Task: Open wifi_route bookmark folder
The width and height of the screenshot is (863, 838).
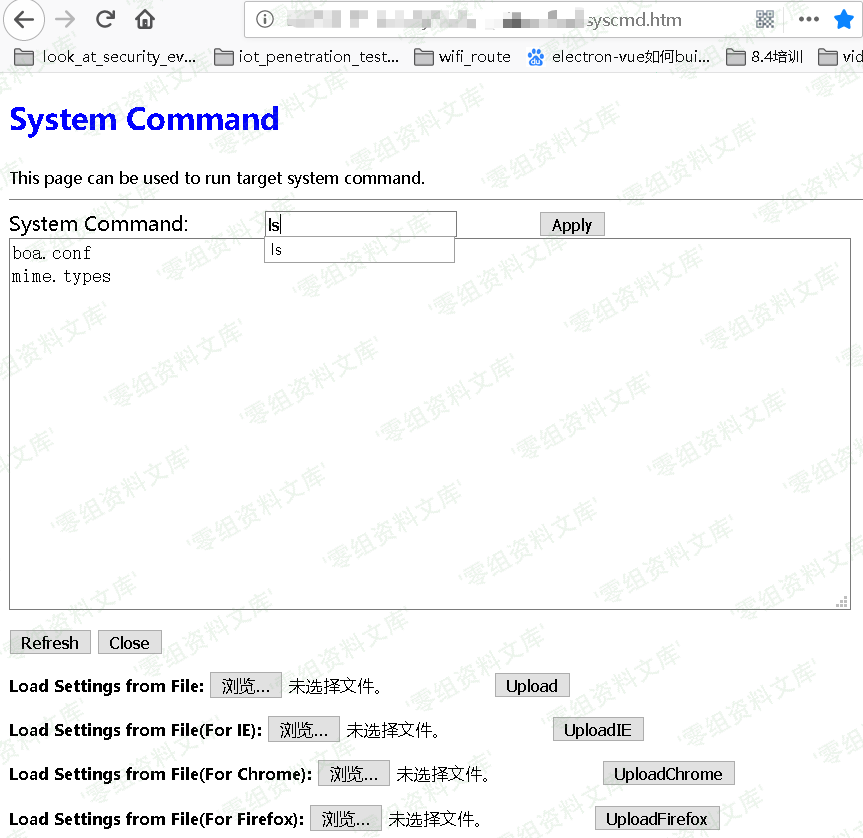Action: click(x=462, y=57)
